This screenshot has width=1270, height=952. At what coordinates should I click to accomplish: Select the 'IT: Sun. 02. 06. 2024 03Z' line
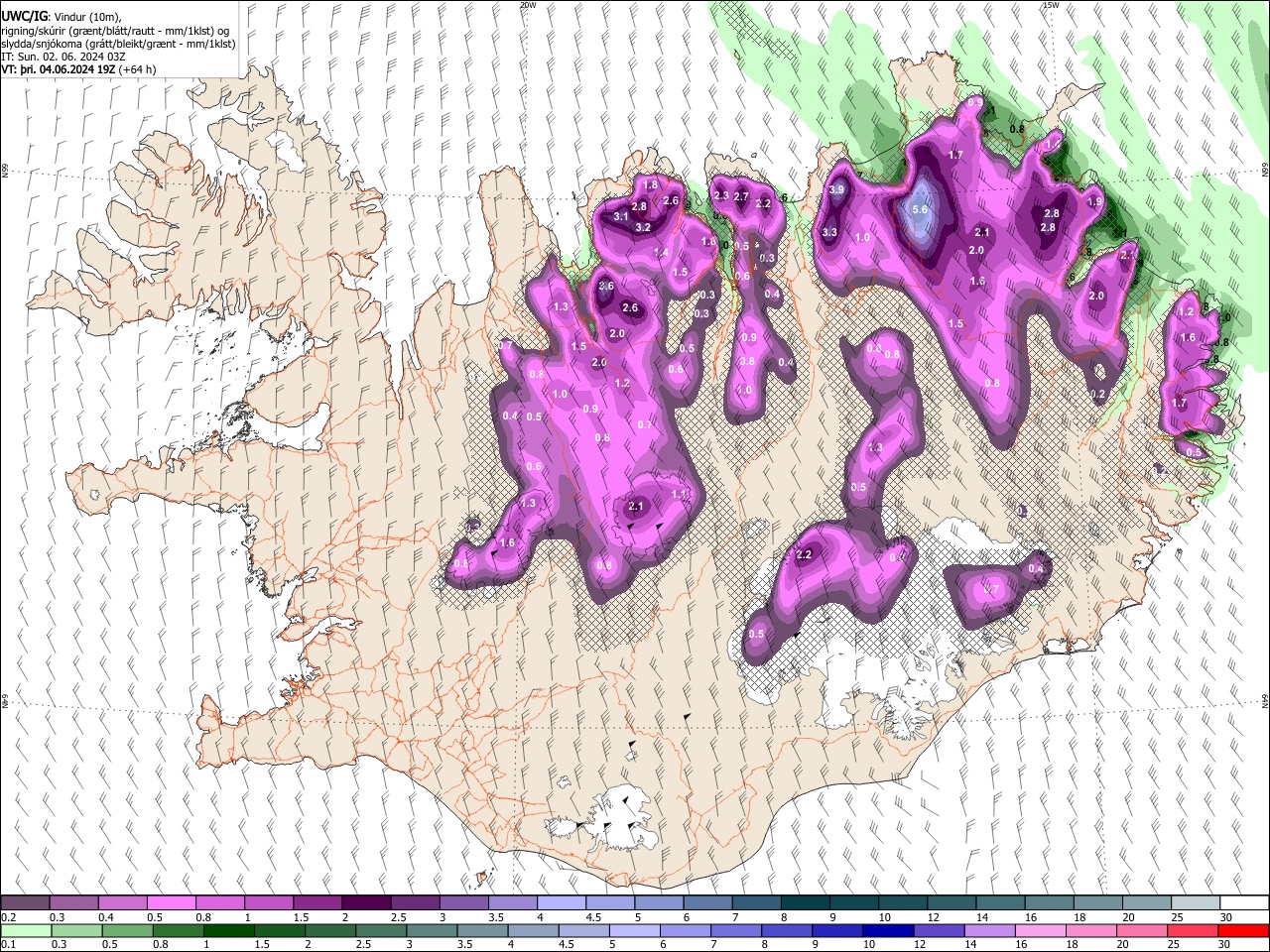pyautogui.click(x=63, y=57)
